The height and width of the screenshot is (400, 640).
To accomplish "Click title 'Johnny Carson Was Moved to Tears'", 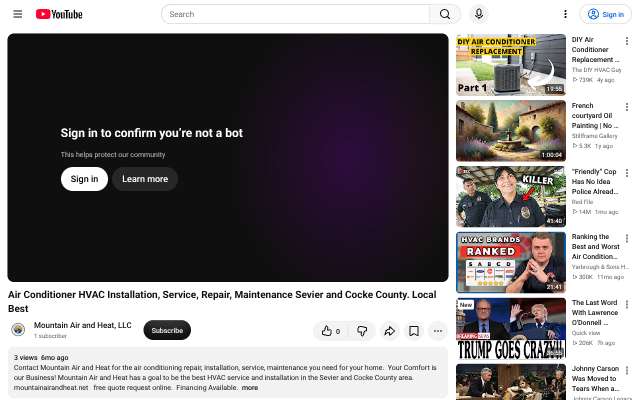I will 595,379.
